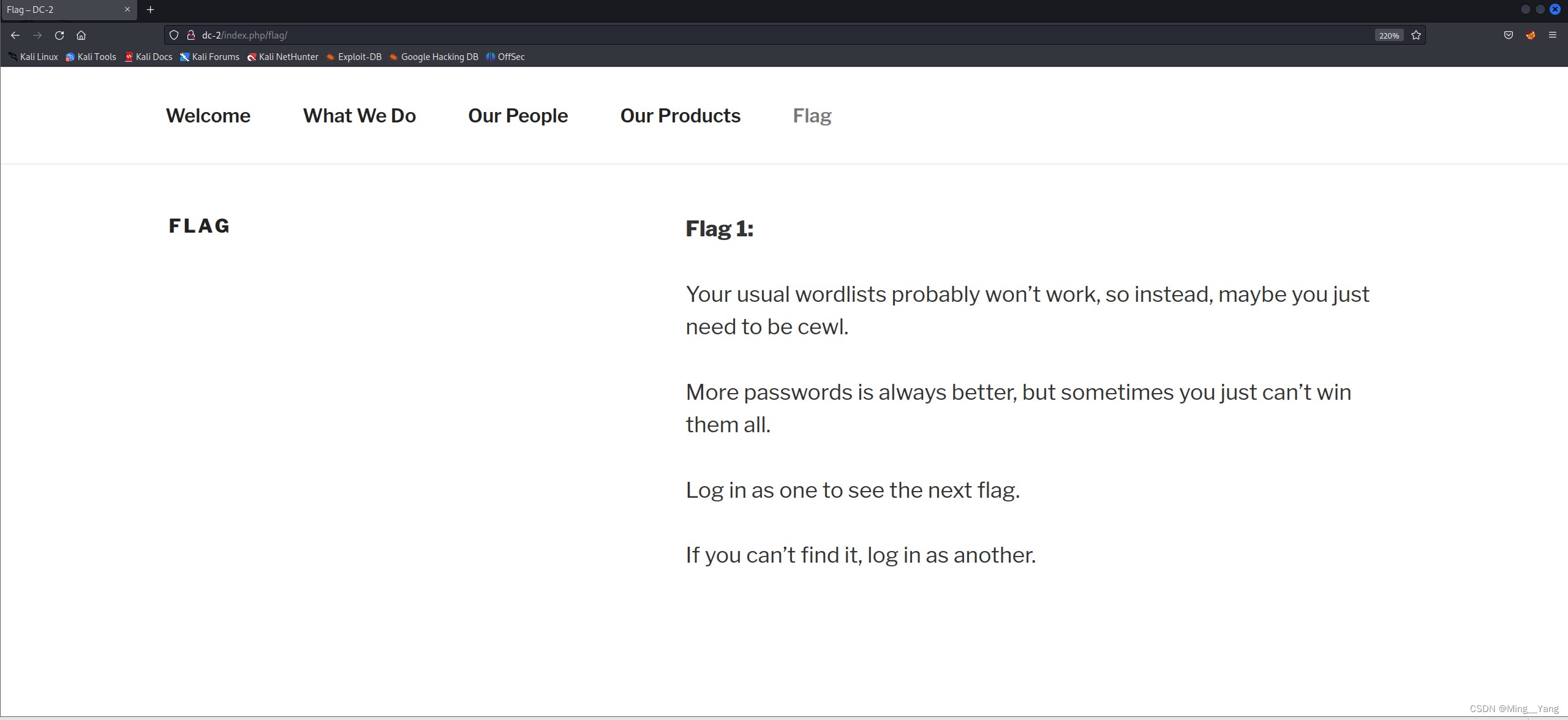Go to the Our Products page
Viewport: 1568px width, 720px height.
(x=680, y=116)
